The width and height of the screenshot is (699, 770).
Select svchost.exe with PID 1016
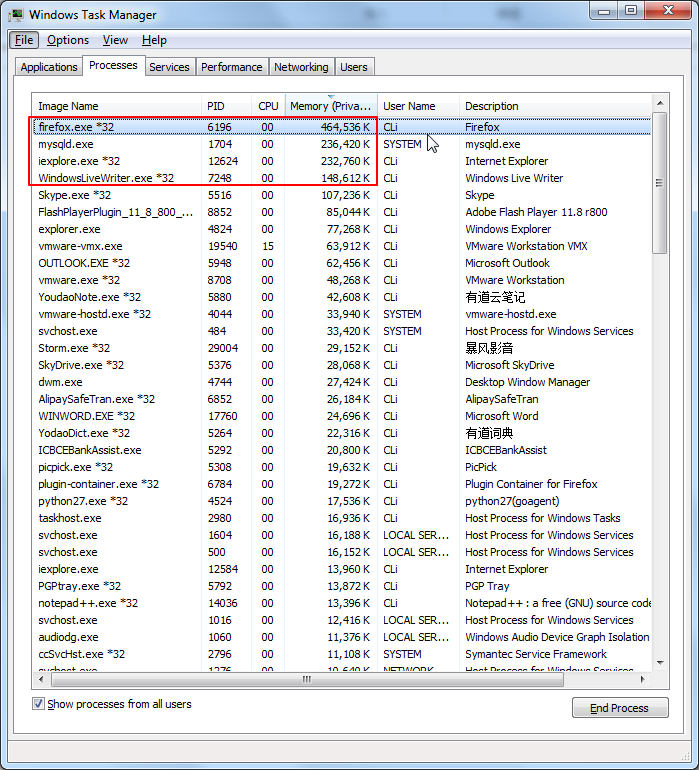point(342,620)
